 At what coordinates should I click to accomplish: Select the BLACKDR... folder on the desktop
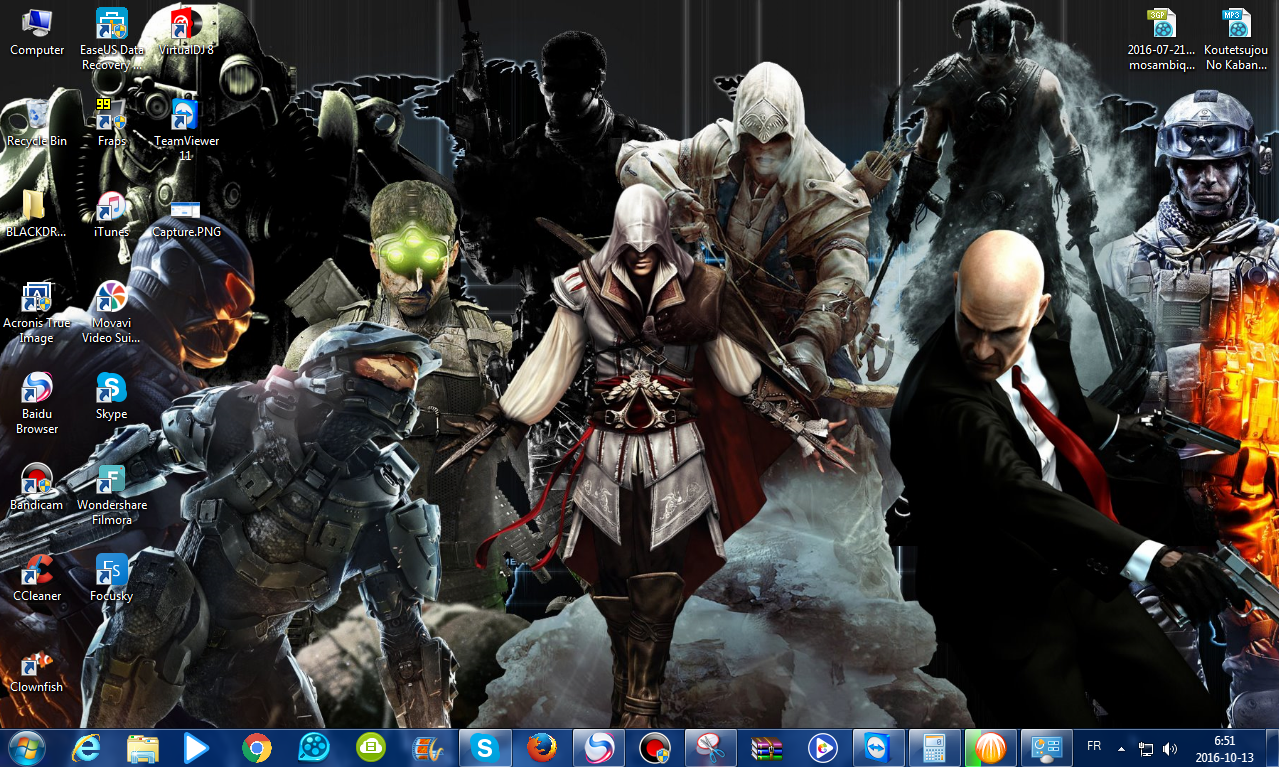(36, 214)
